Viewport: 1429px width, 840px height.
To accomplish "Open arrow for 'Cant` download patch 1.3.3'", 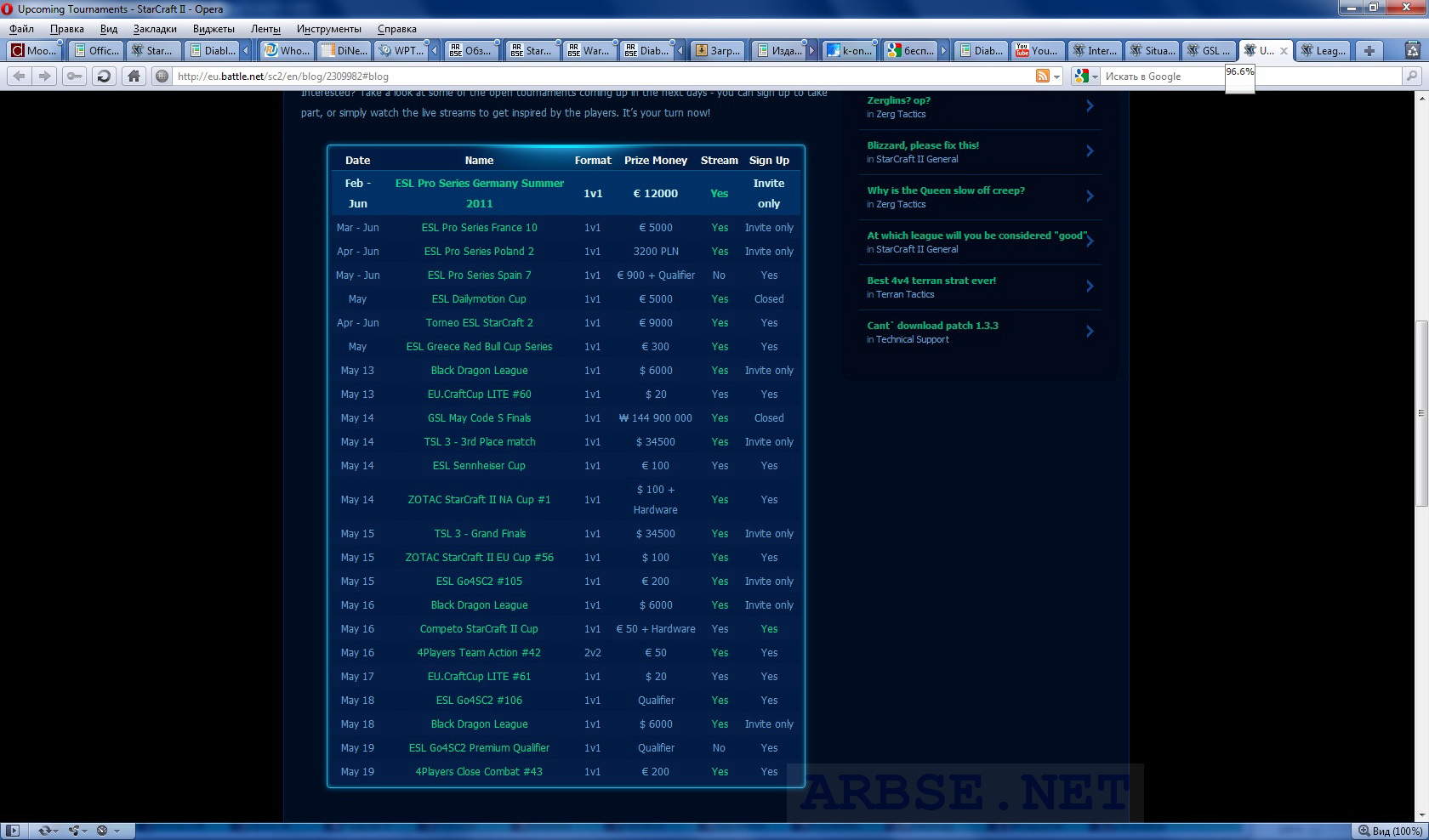I will 1090,332.
